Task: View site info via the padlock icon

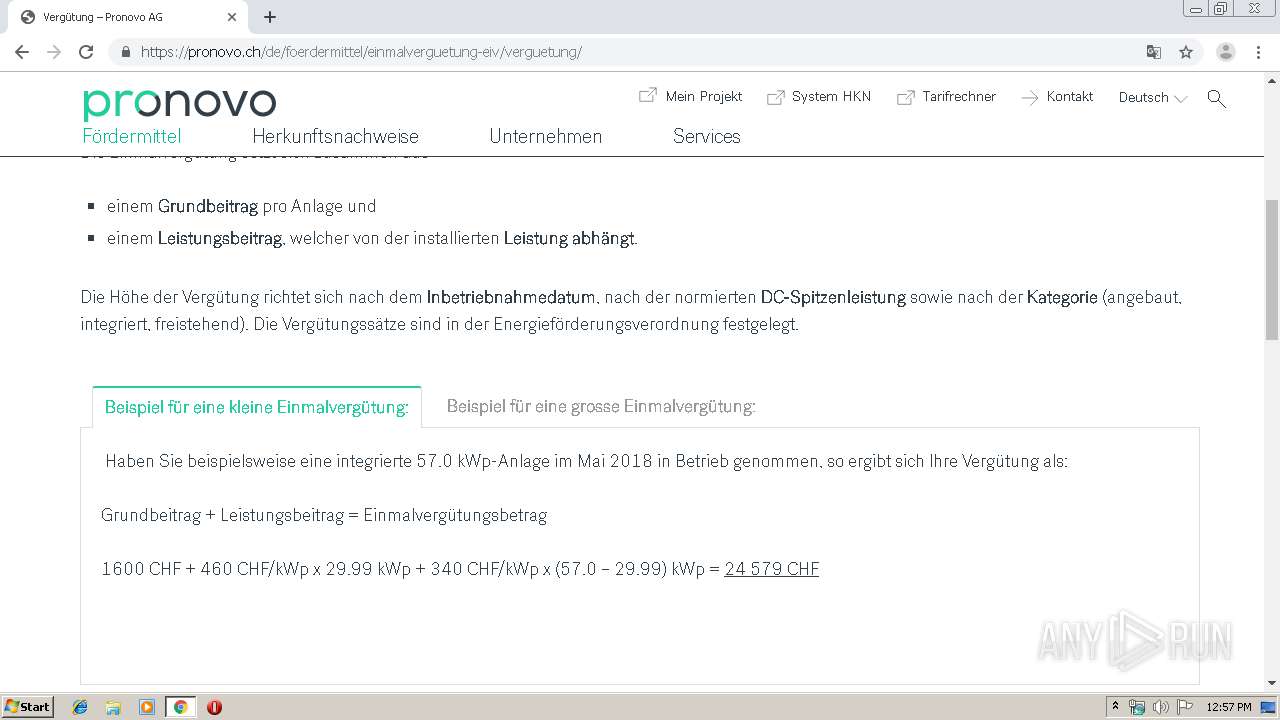Action: coord(126,52)
